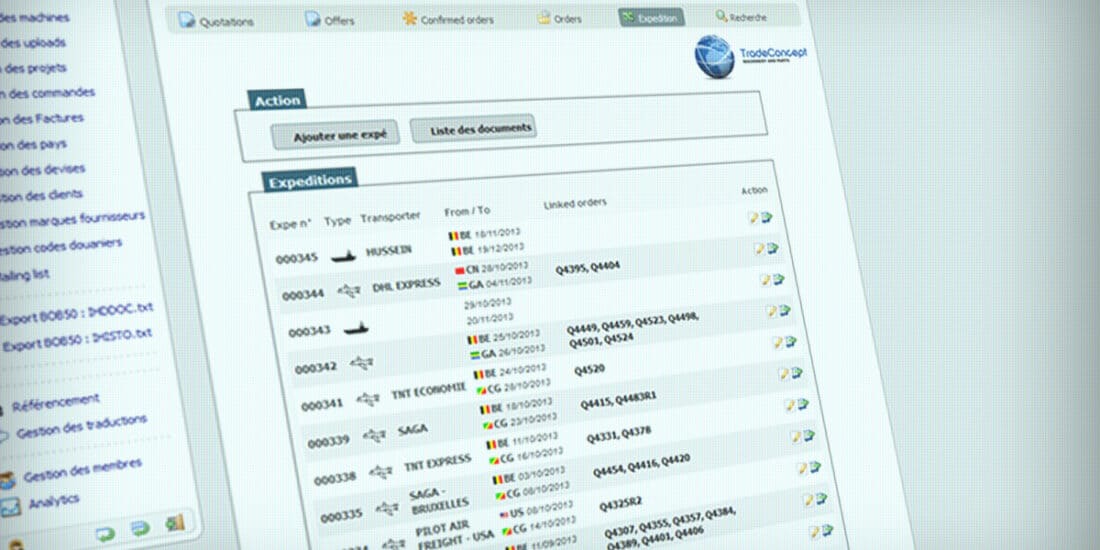Open the codes douaniers sidebar link
The width and height of the screenshot is (1100, 550).
click(60, 246)
